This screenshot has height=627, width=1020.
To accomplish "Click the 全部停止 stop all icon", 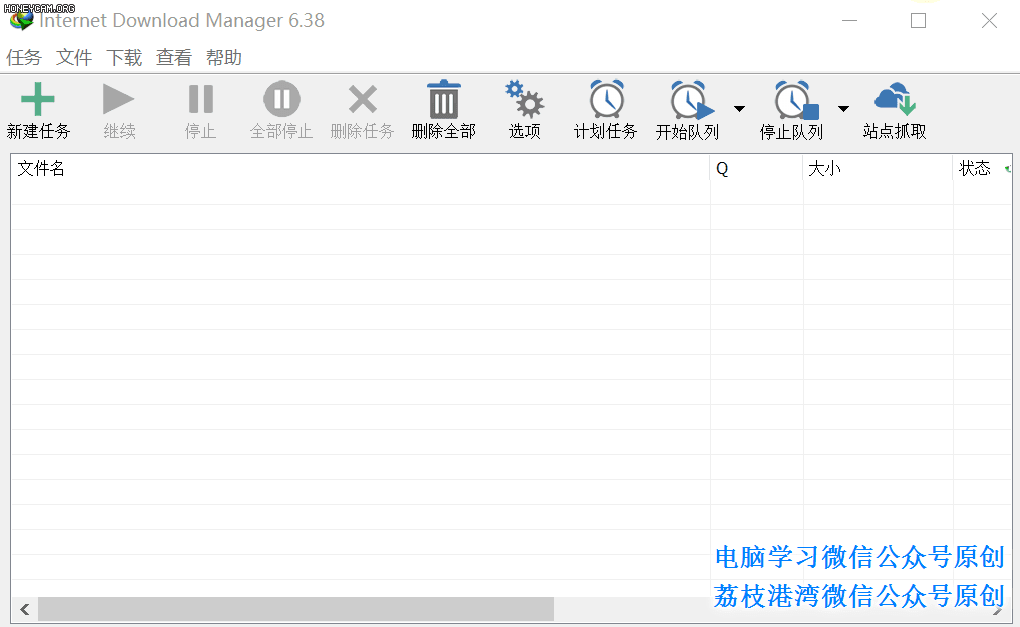I will point(282,100).
